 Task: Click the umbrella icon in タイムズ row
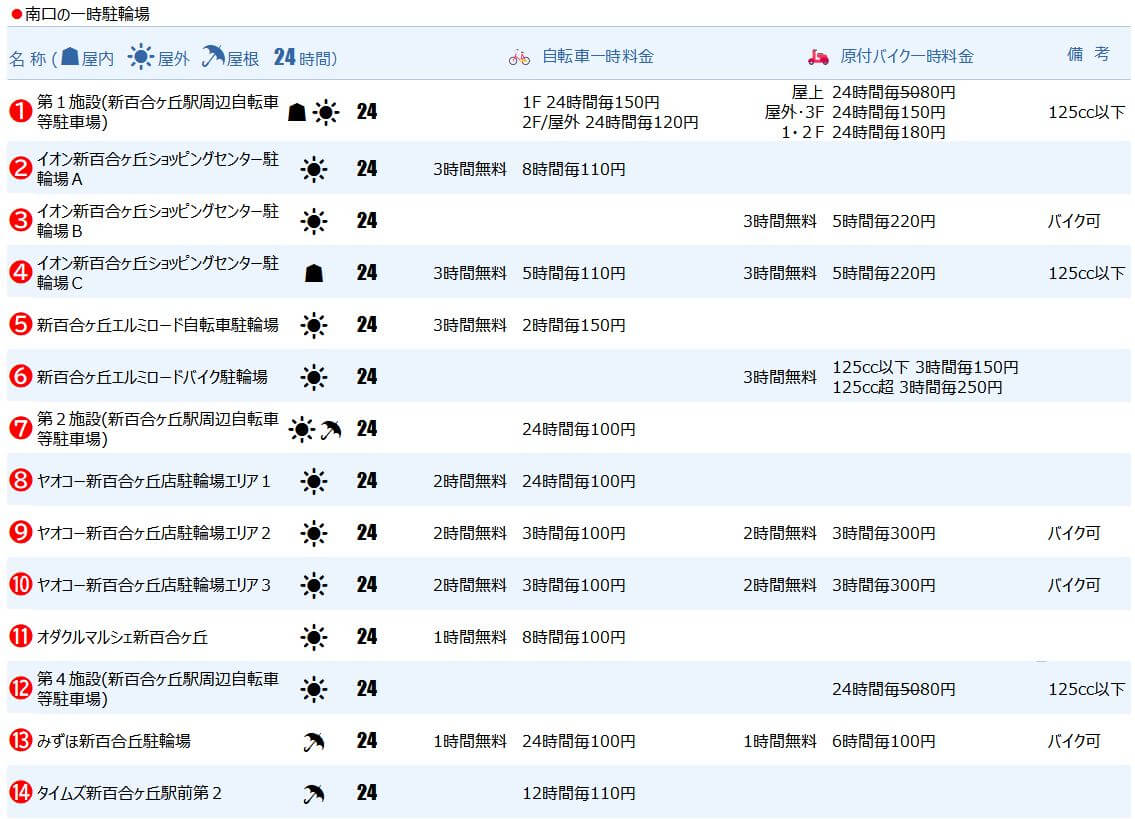coord(313,794)
